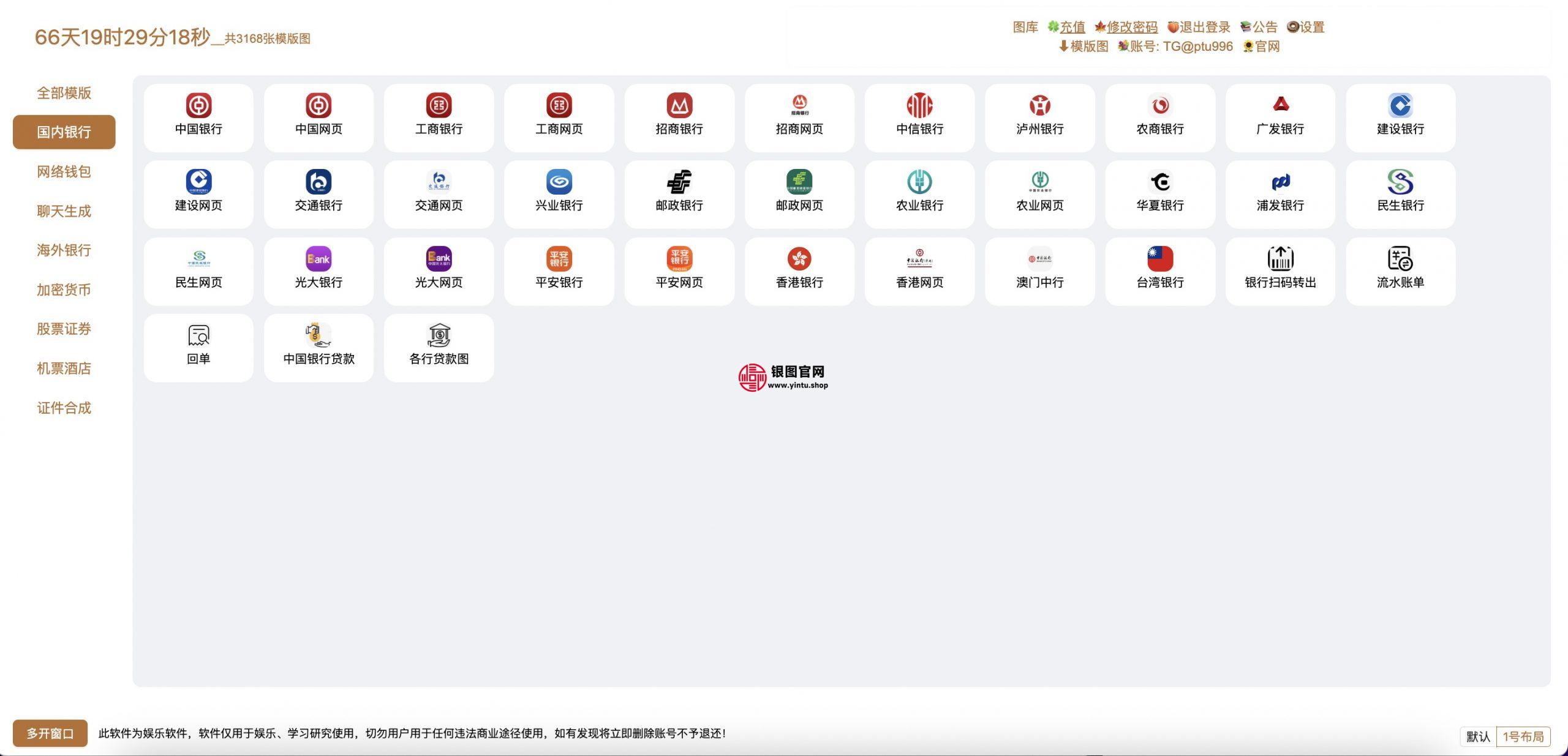
Task: Switch to the 全部模版 category
Action: click(64, 93)
